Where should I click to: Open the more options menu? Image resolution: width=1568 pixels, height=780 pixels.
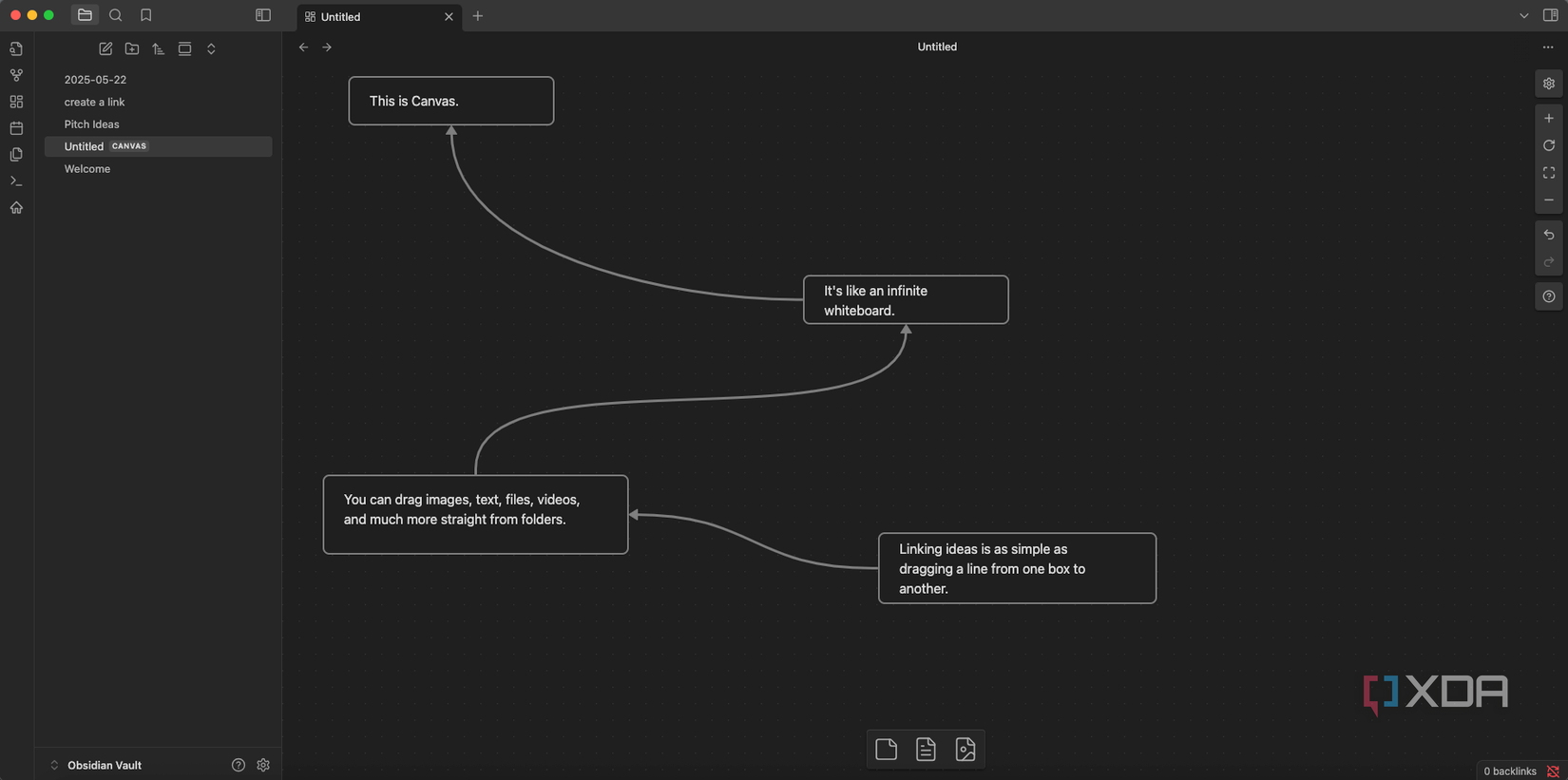click(x=1548, y=48)
